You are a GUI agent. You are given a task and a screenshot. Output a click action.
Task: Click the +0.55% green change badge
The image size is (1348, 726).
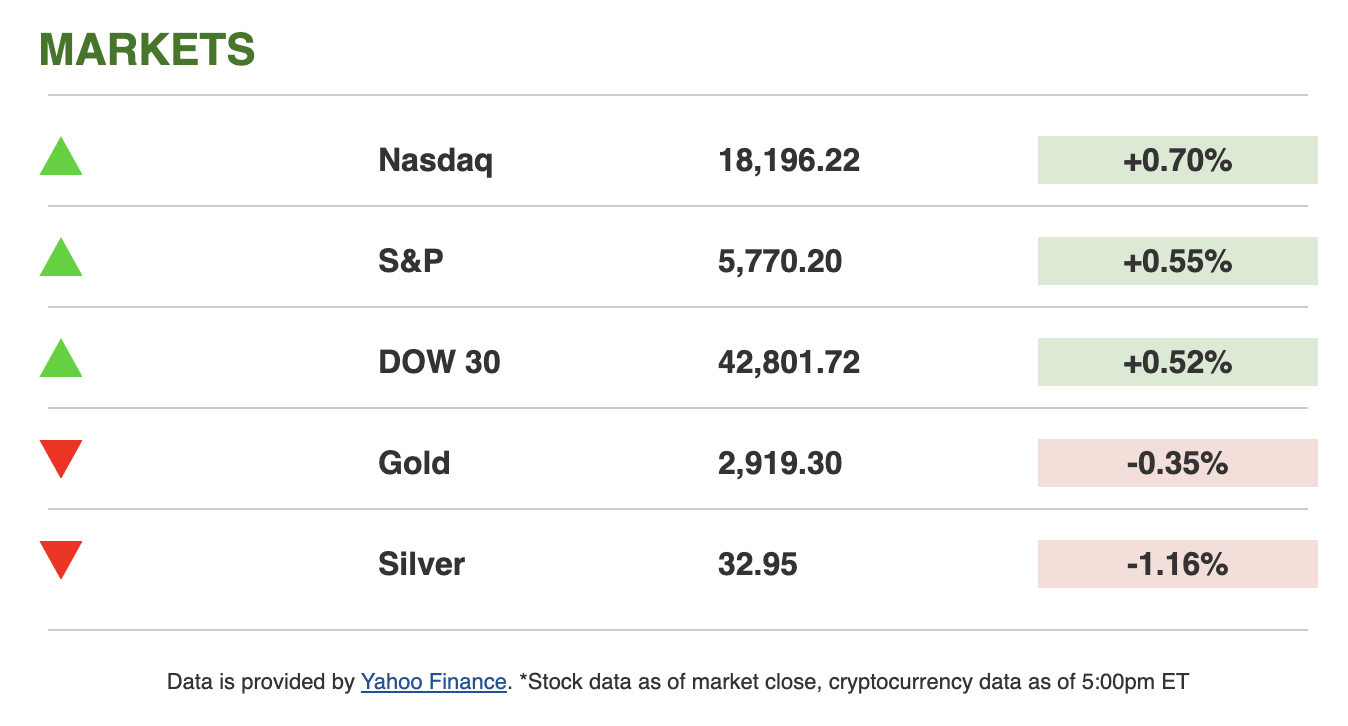coord(1177,261)
